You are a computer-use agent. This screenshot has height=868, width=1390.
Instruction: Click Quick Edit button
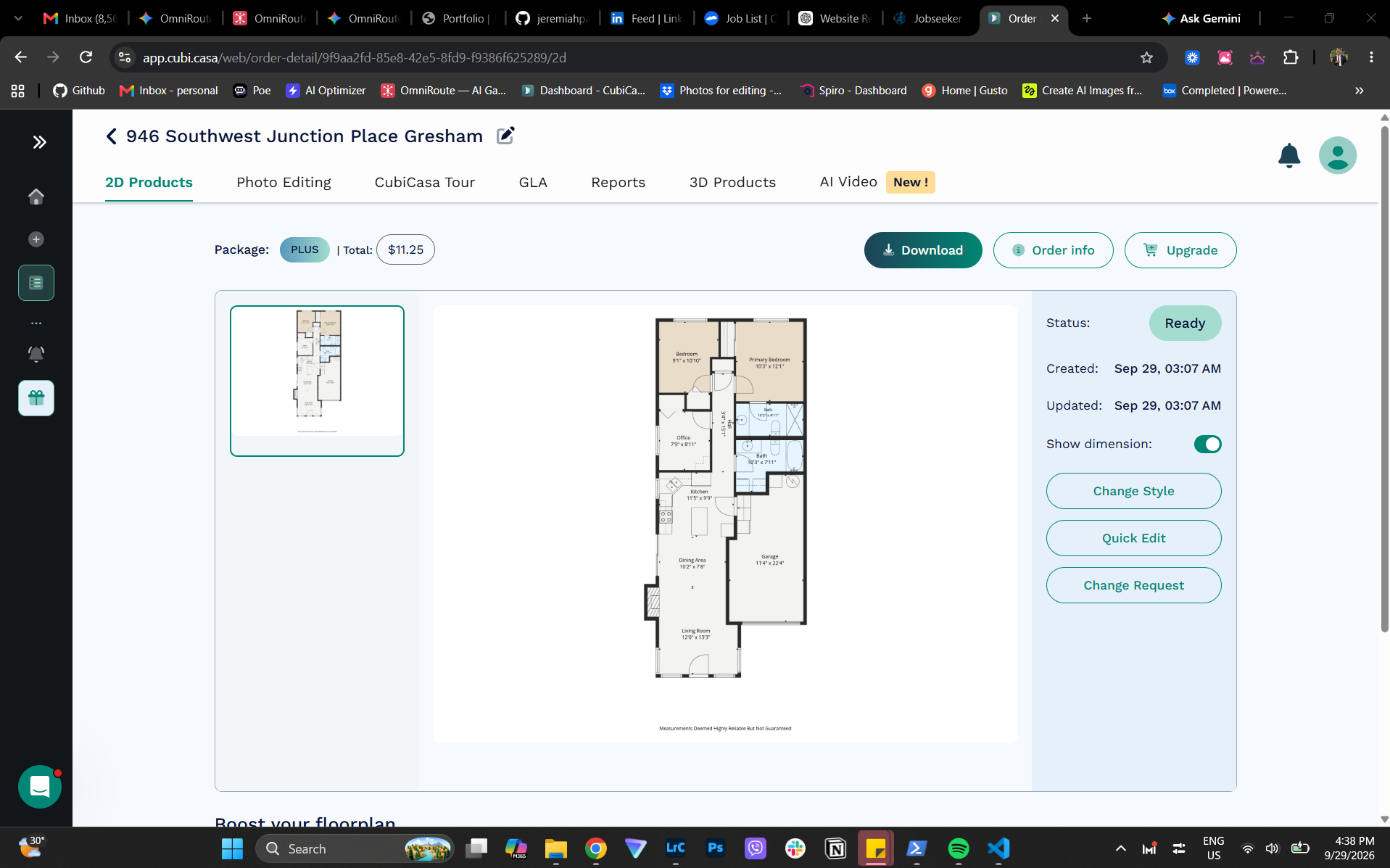pyautogui.click(x=1133, y=538)
